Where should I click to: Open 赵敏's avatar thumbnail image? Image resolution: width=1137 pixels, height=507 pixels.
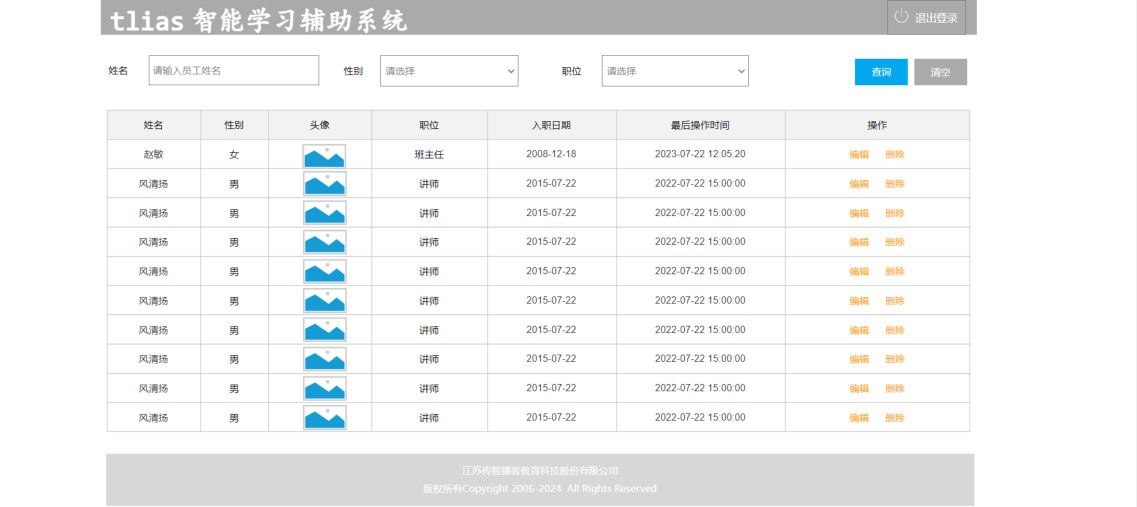(324, 155)
